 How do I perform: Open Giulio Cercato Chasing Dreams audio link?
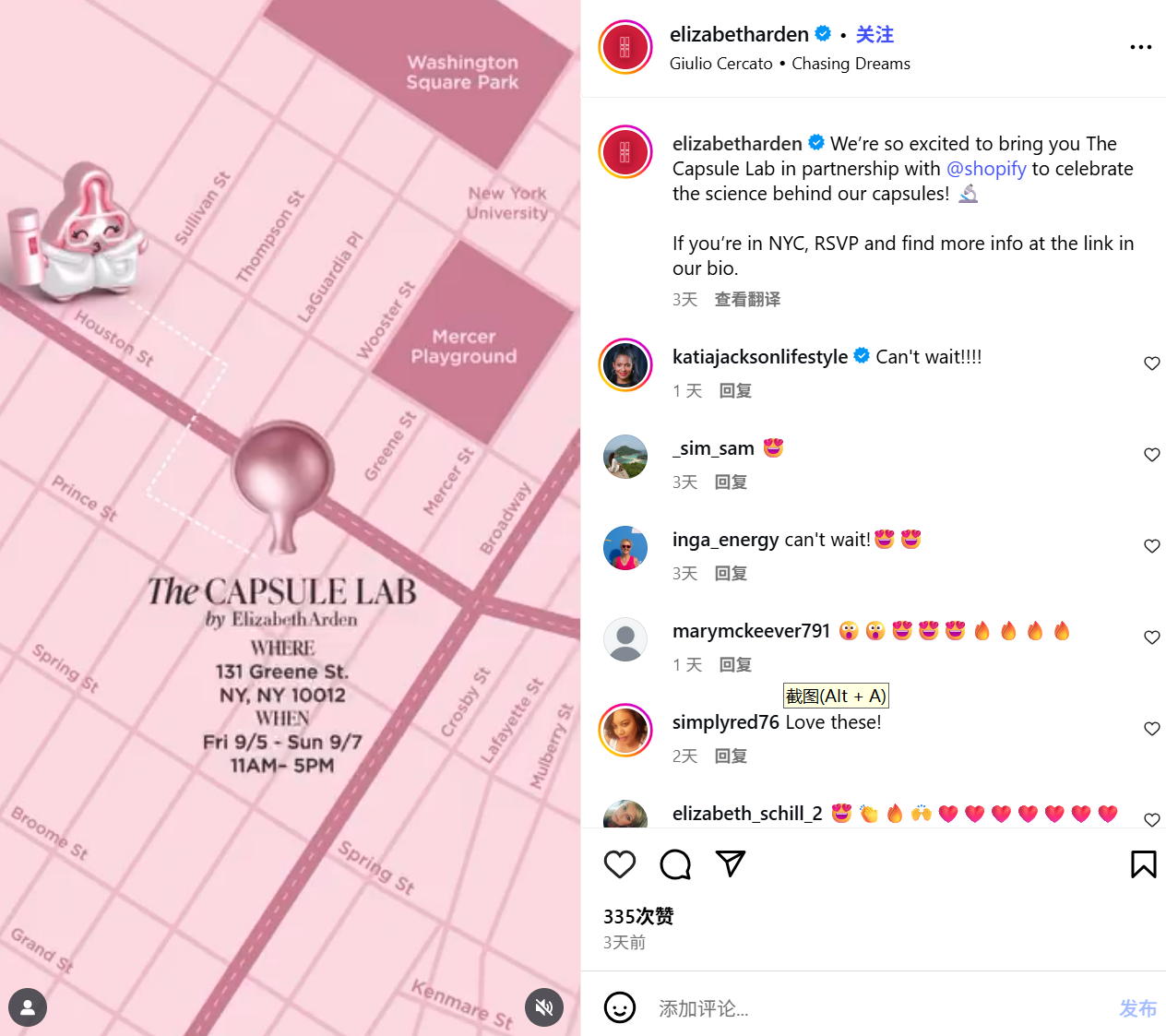coord(790,64)
